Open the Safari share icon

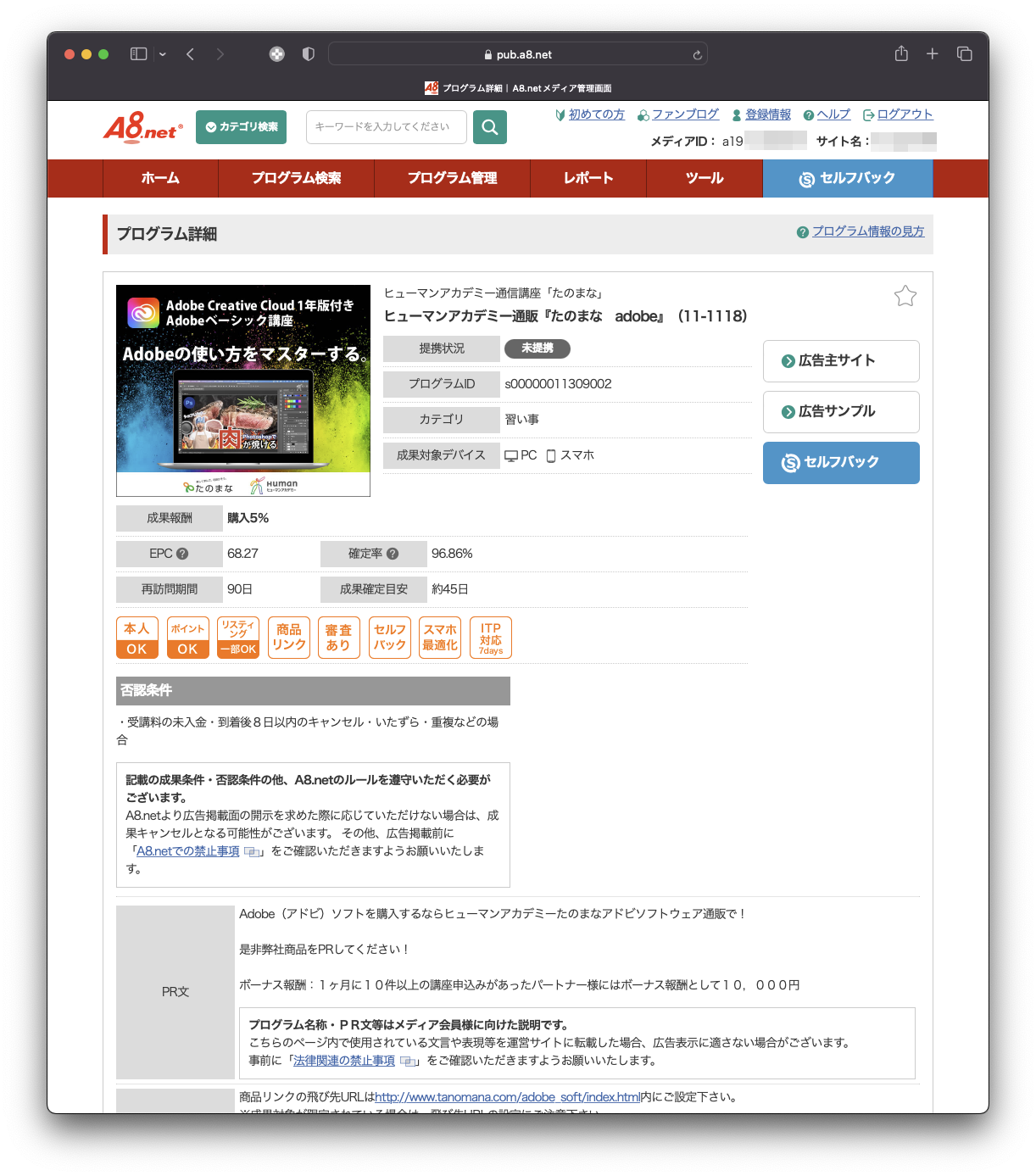coord(901,53)
